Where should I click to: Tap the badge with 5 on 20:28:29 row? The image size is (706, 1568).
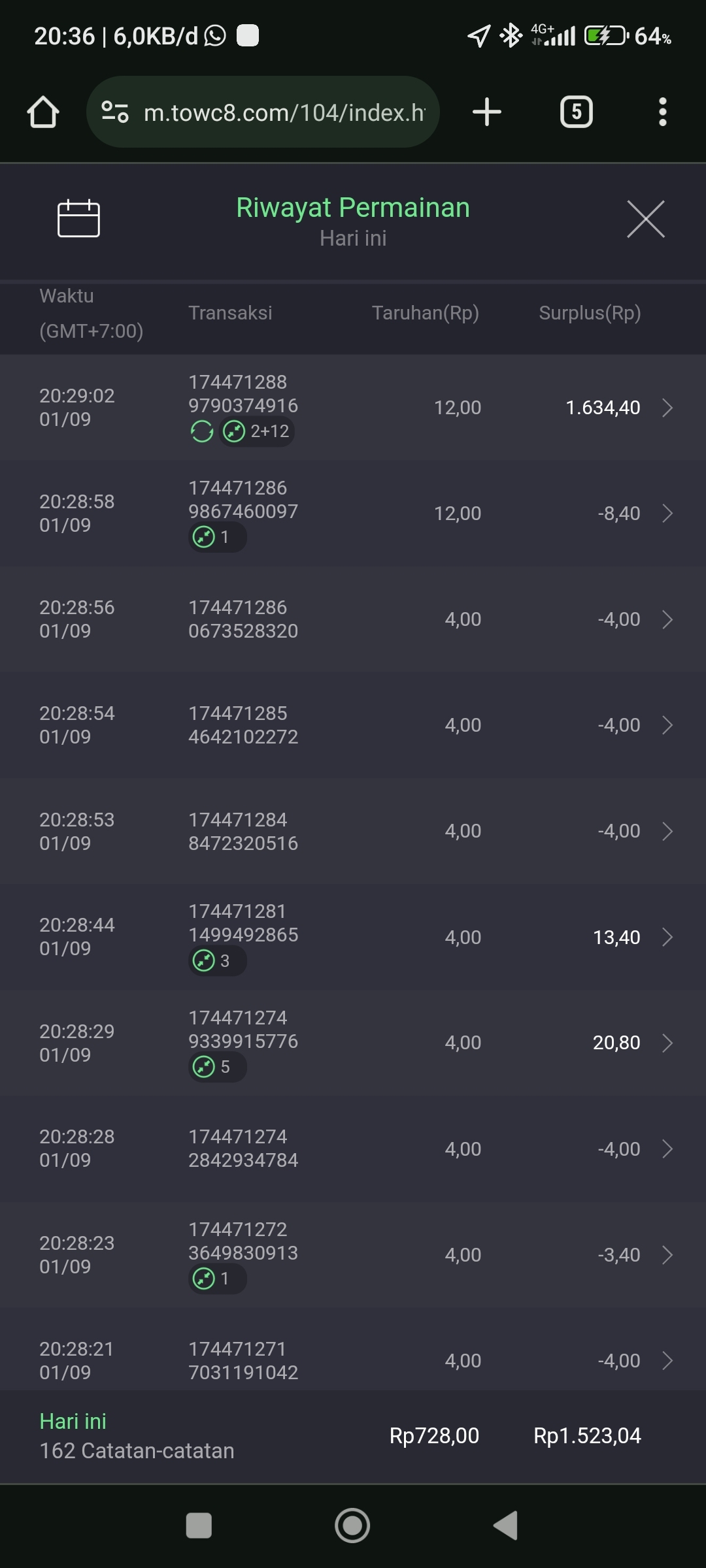[217, 1067]
